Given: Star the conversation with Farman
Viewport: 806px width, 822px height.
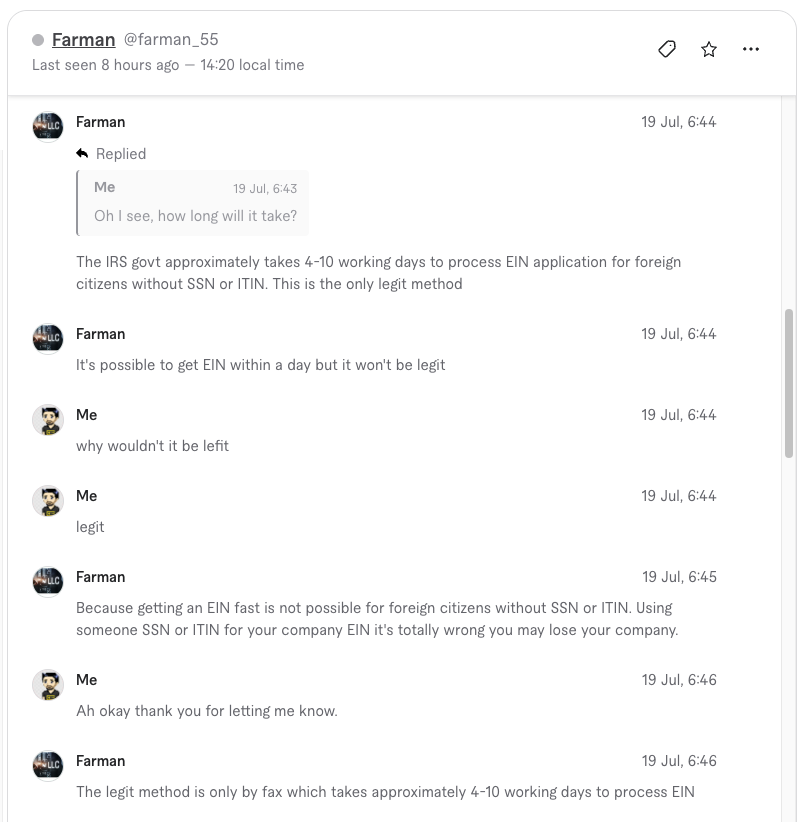Looking at the screenshot, I should [x=708, y=49].
